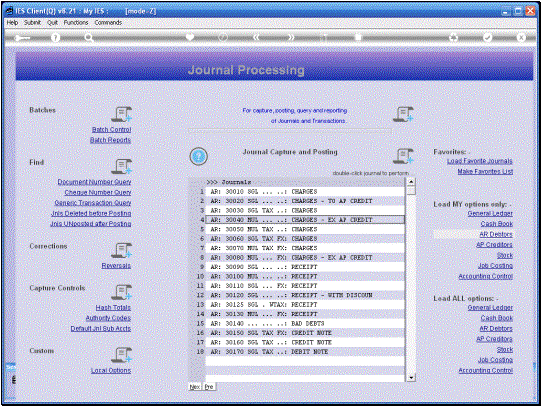Click the round blue help icon beside Journal Capture
541x406 pixels.
198,156
